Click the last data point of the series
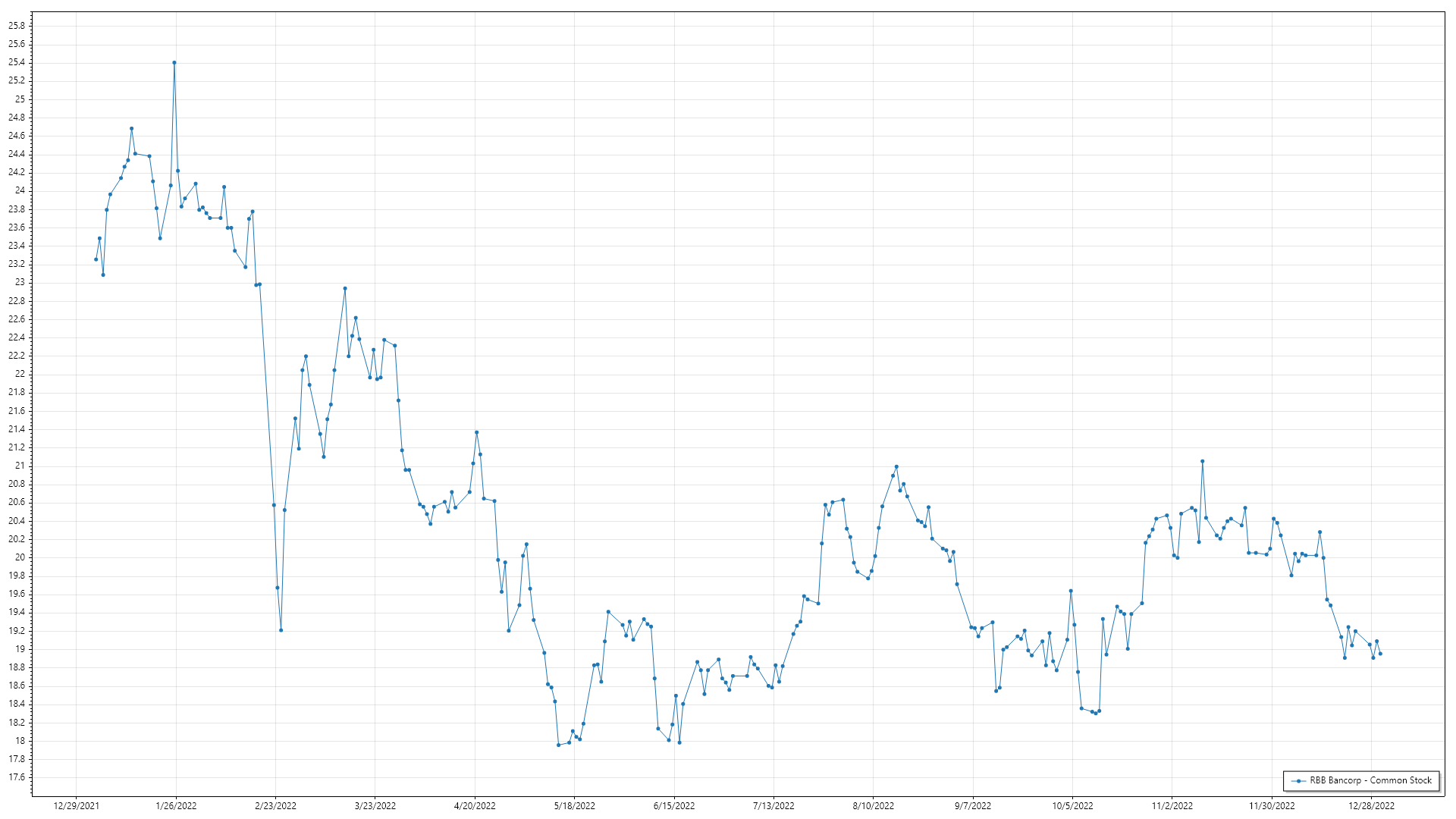 (x=1380, y=654)
